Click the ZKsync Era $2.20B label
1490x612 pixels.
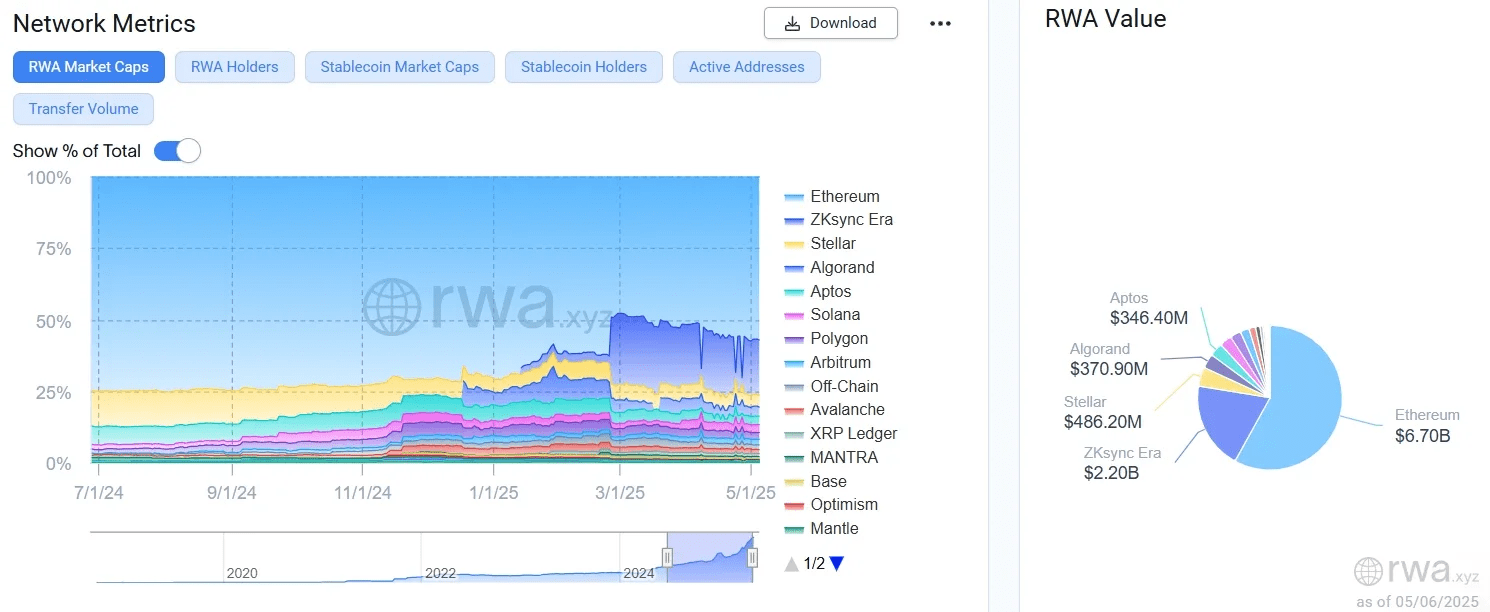click(x=1122, y=462)
